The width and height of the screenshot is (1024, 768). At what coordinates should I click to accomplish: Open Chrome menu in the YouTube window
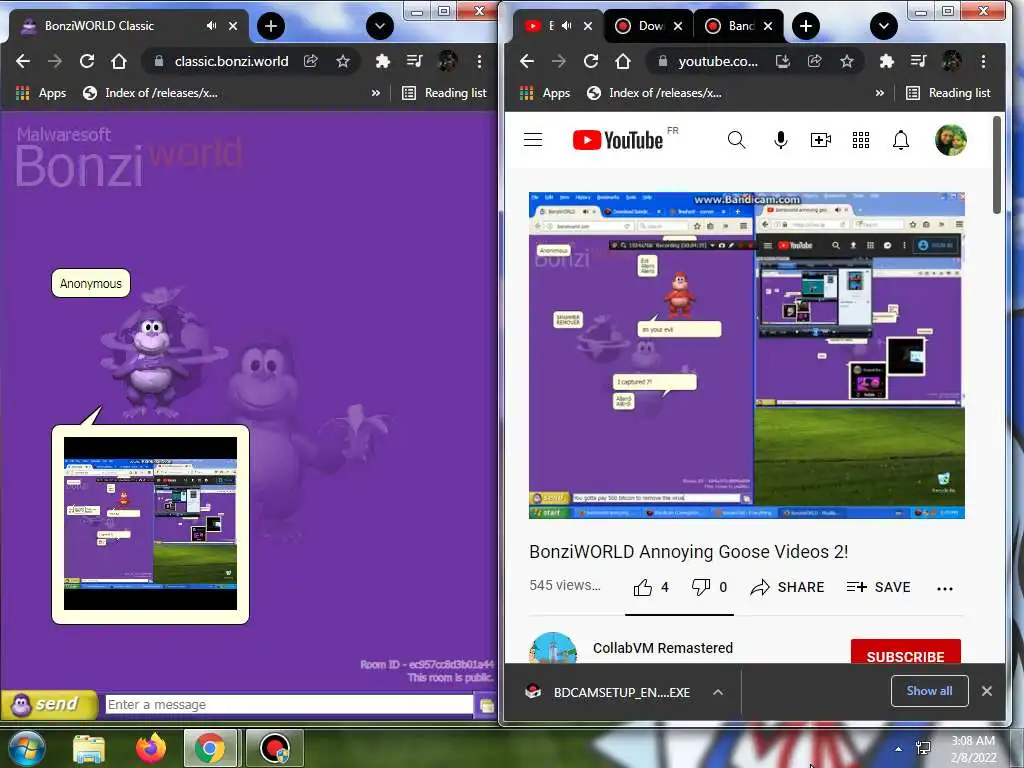[x=984, y=61]
